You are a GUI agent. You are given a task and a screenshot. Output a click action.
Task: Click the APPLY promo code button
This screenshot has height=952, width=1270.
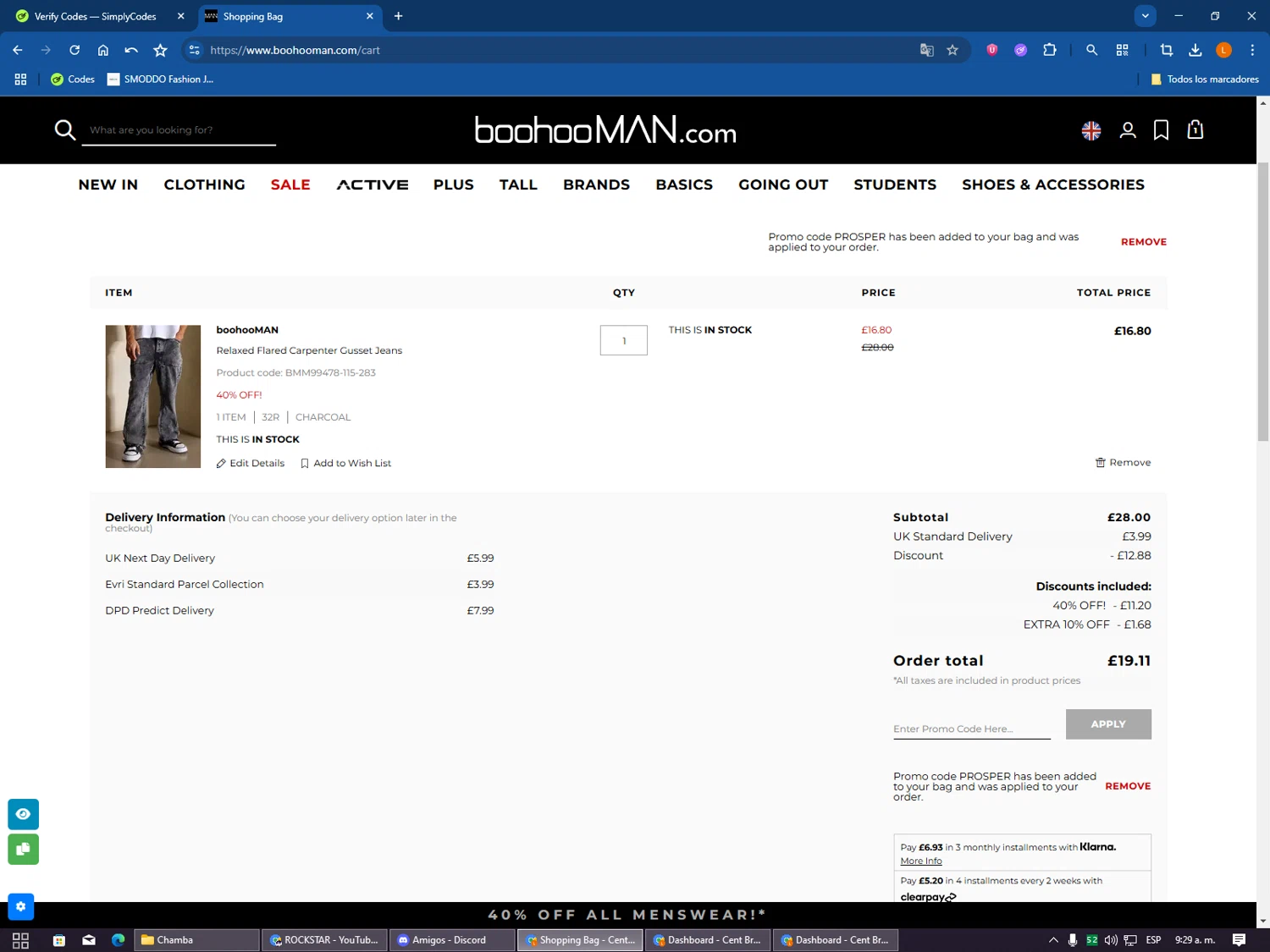[x=1108, y=724]
